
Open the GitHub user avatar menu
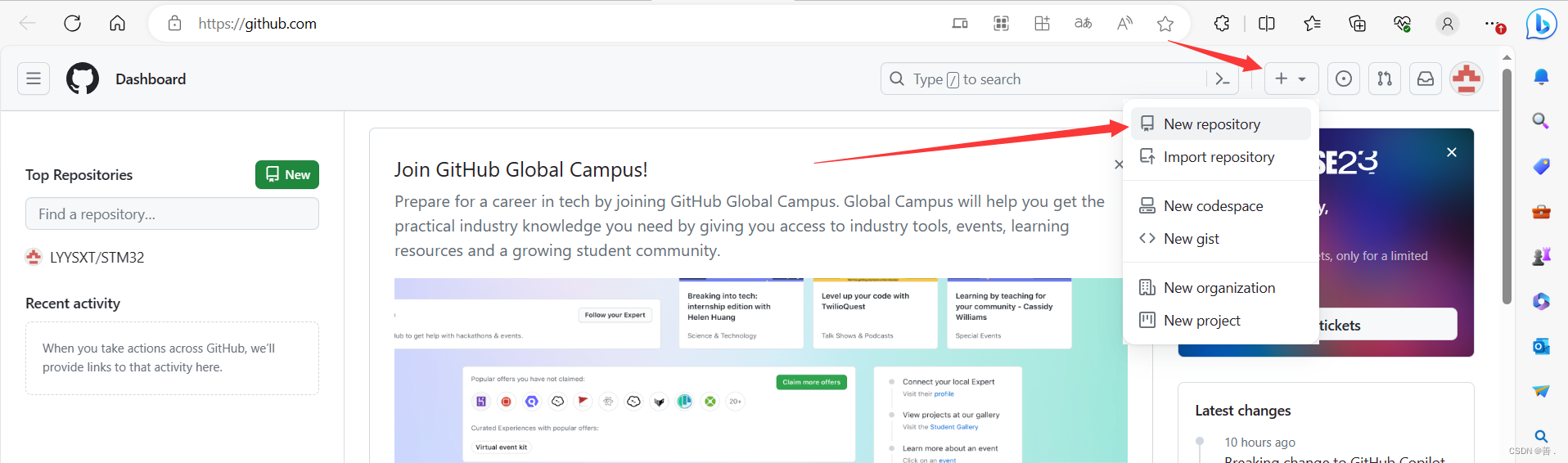[x=1467, y=79]
